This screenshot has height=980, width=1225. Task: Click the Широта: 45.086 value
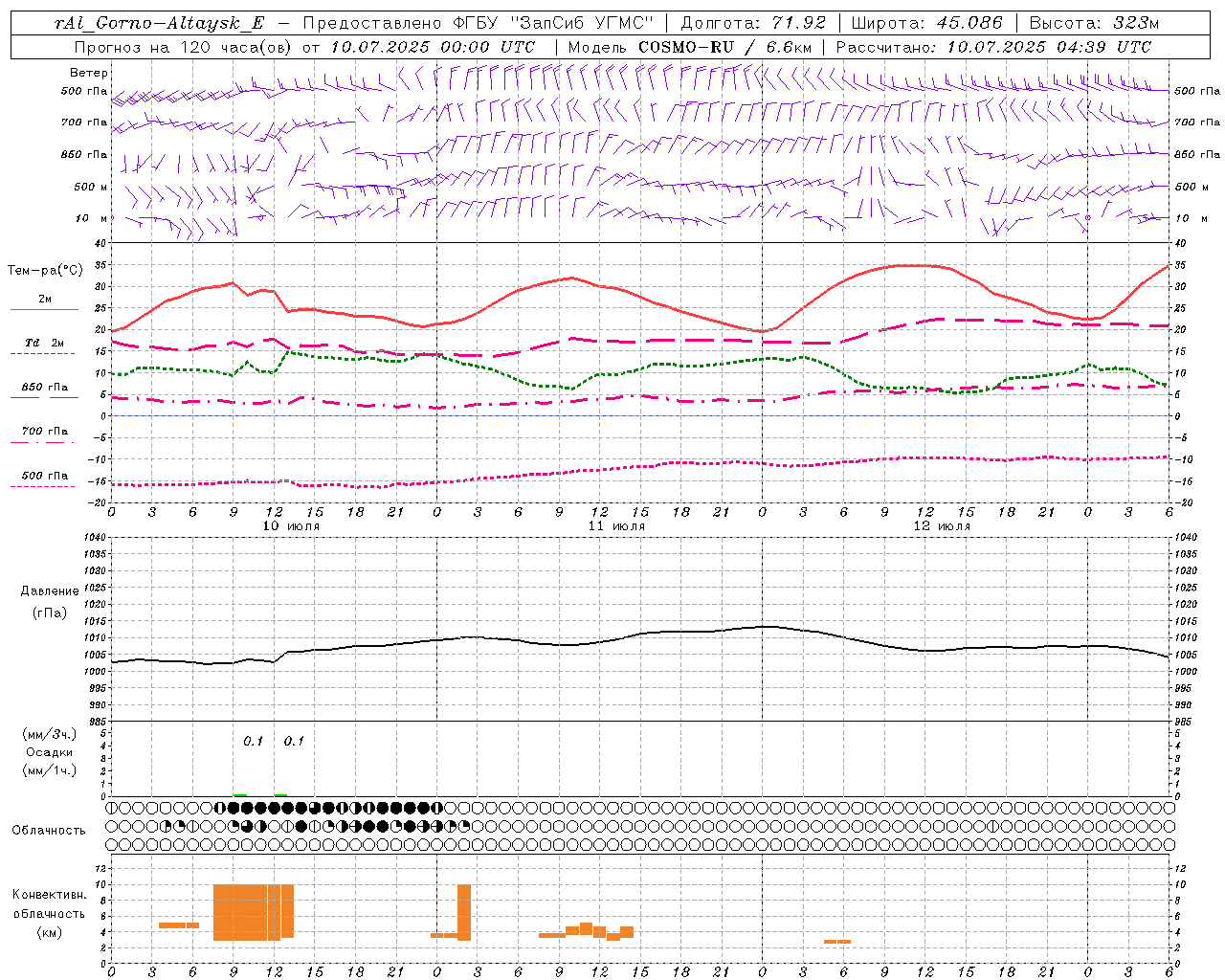pyautogui.click(x=927, y=23)
